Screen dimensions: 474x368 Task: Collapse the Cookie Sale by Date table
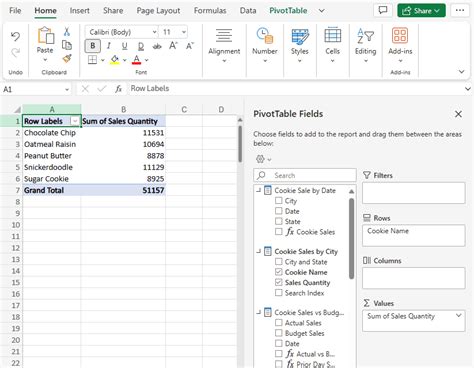258,190
